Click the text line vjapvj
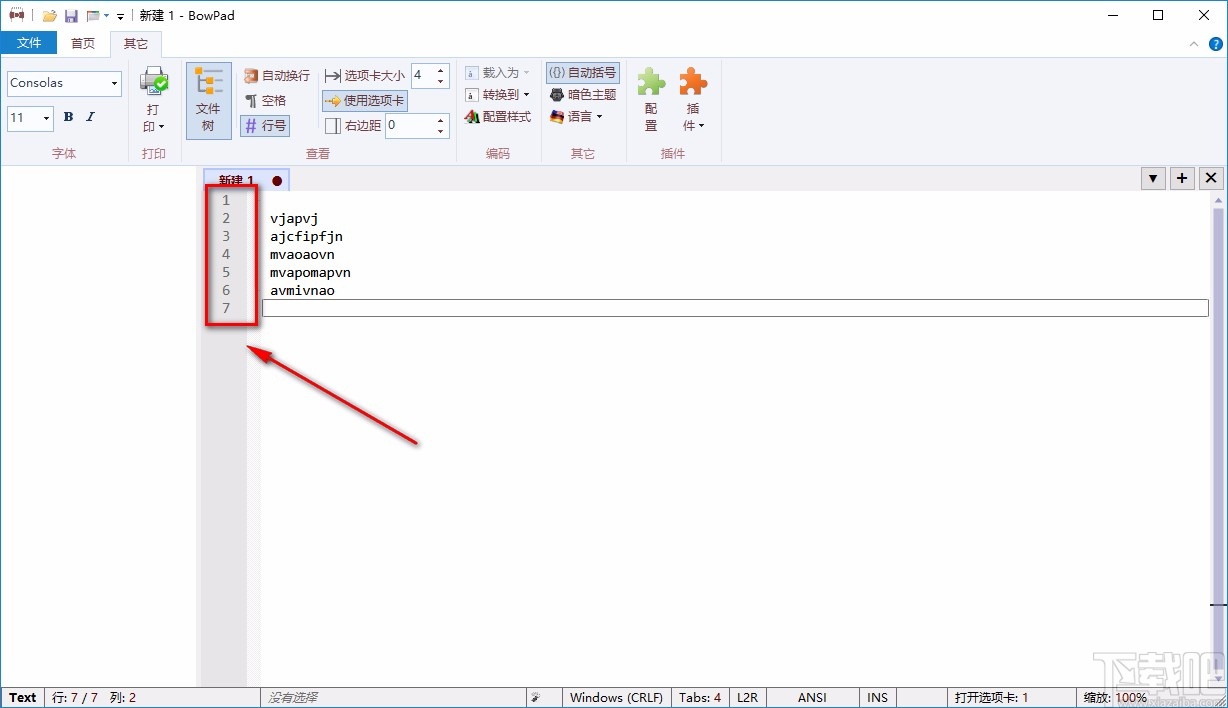 pos(294,218)
